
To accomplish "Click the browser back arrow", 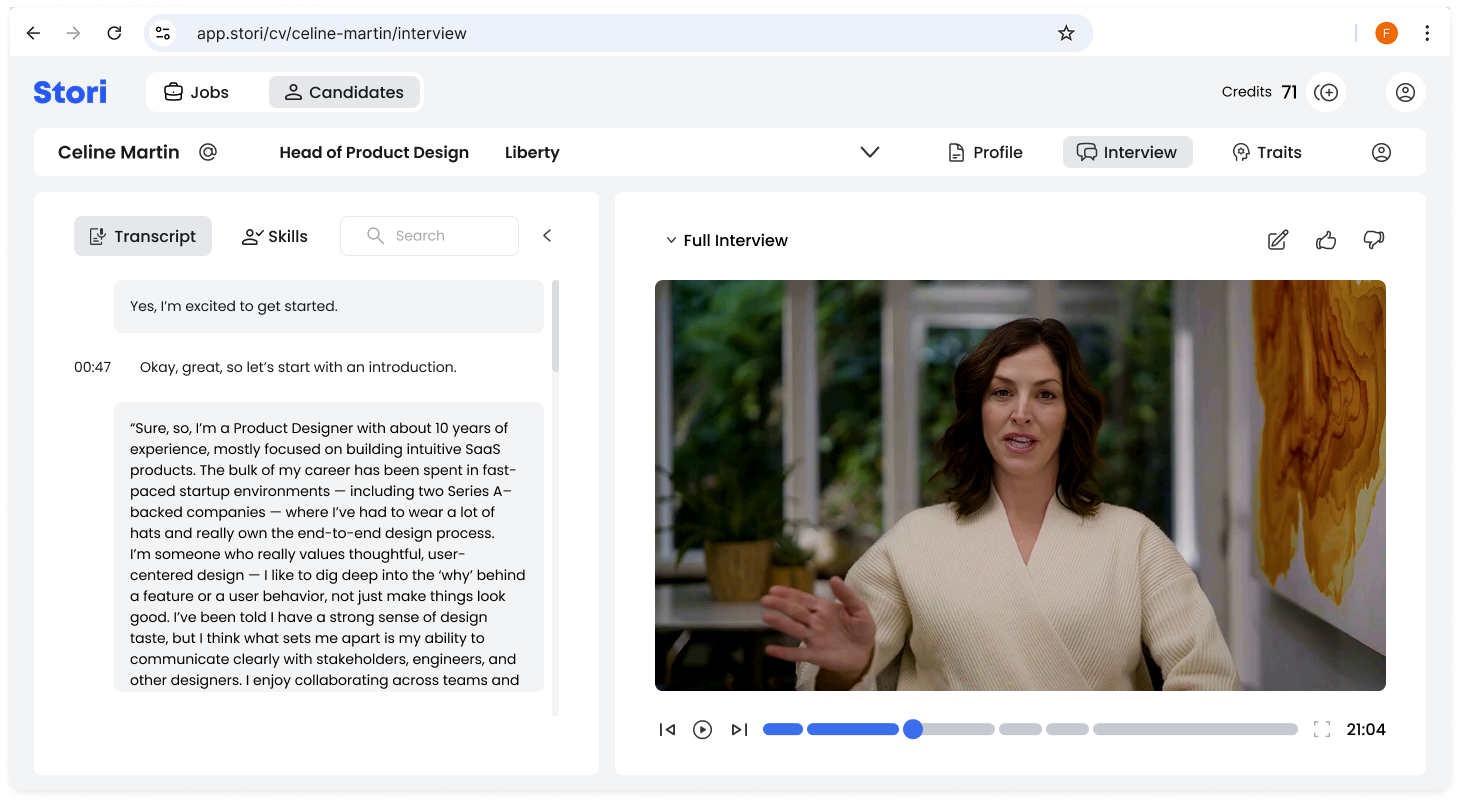I will [33, 33].
